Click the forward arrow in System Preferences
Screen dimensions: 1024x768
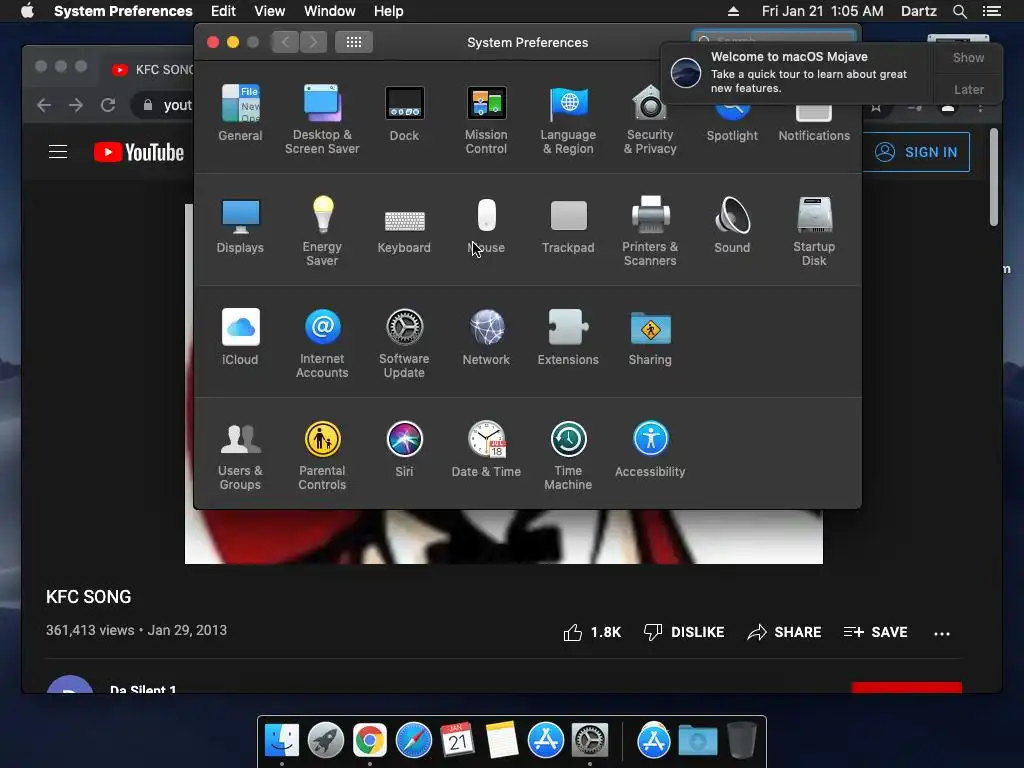pos(313,42)
